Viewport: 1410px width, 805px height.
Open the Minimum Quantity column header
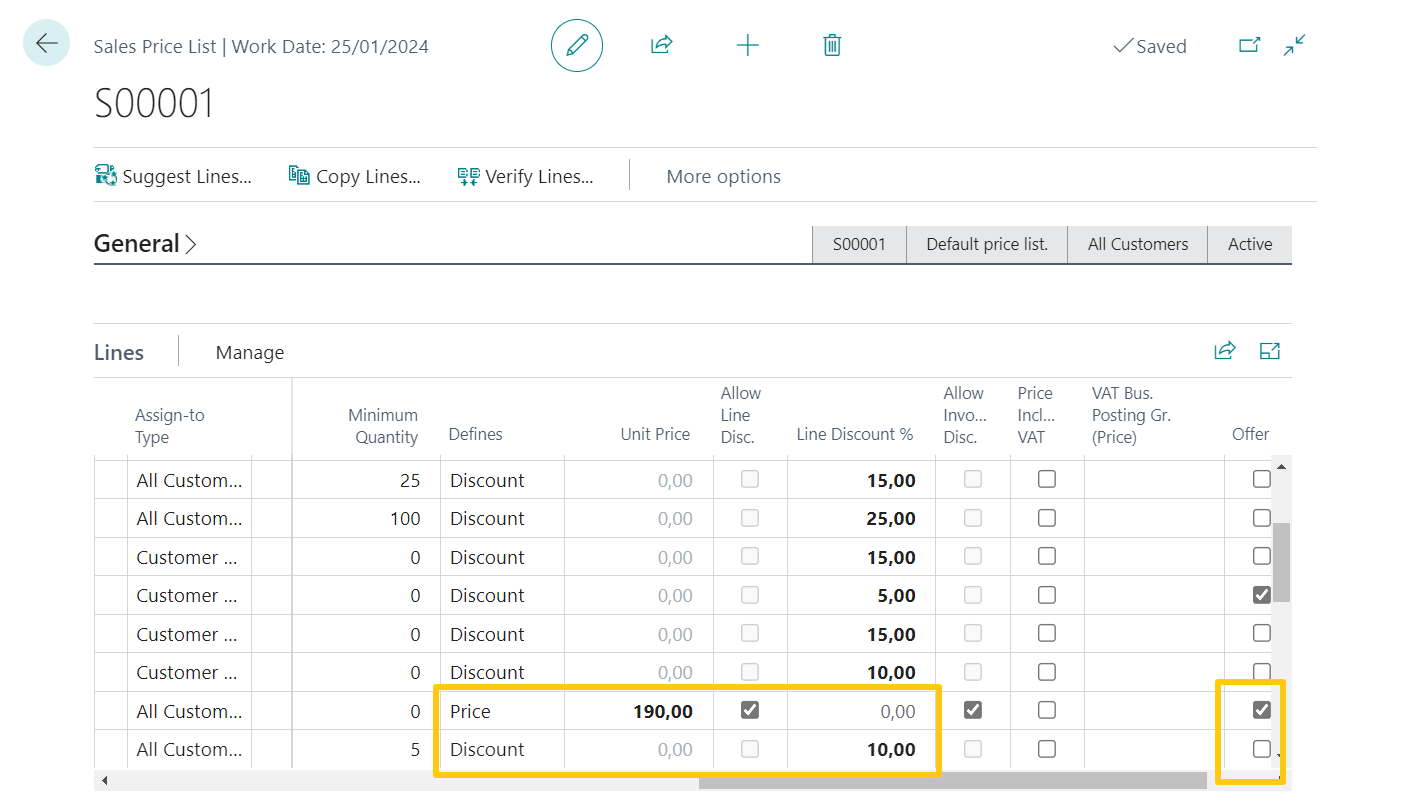click(x=383, y=426)
